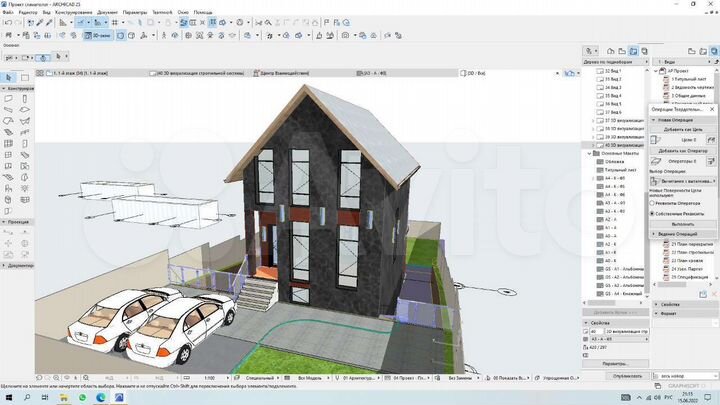Select the Marquee tool in toolbox
720x405 pixels.
26,77
